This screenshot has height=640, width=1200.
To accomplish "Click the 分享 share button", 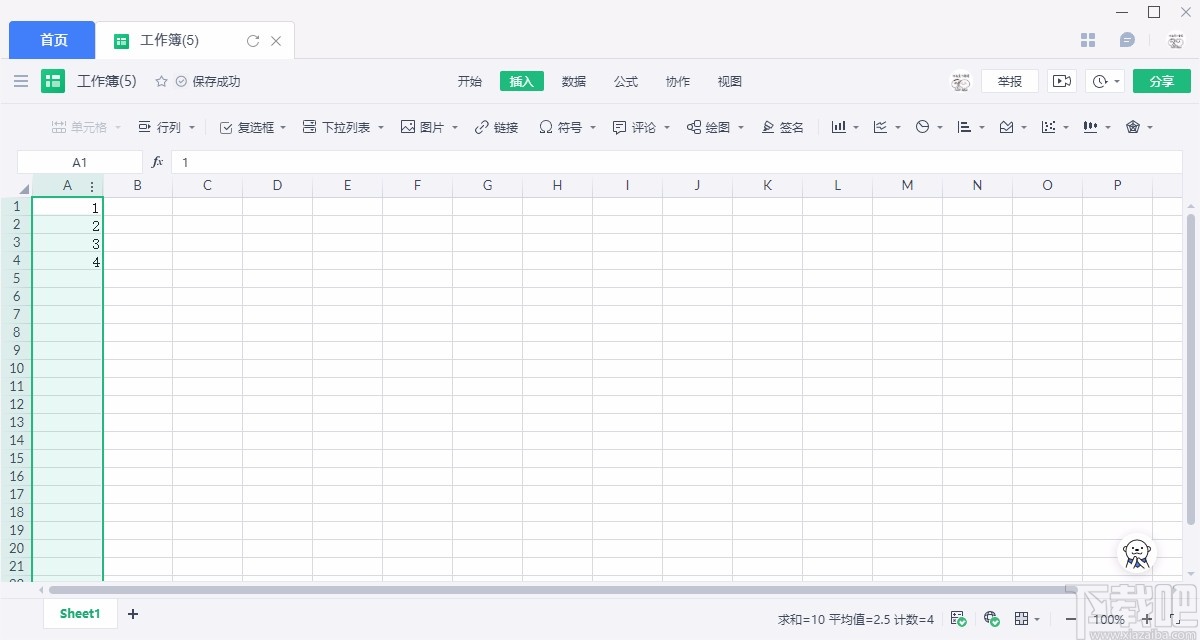I will point(1161,81).
